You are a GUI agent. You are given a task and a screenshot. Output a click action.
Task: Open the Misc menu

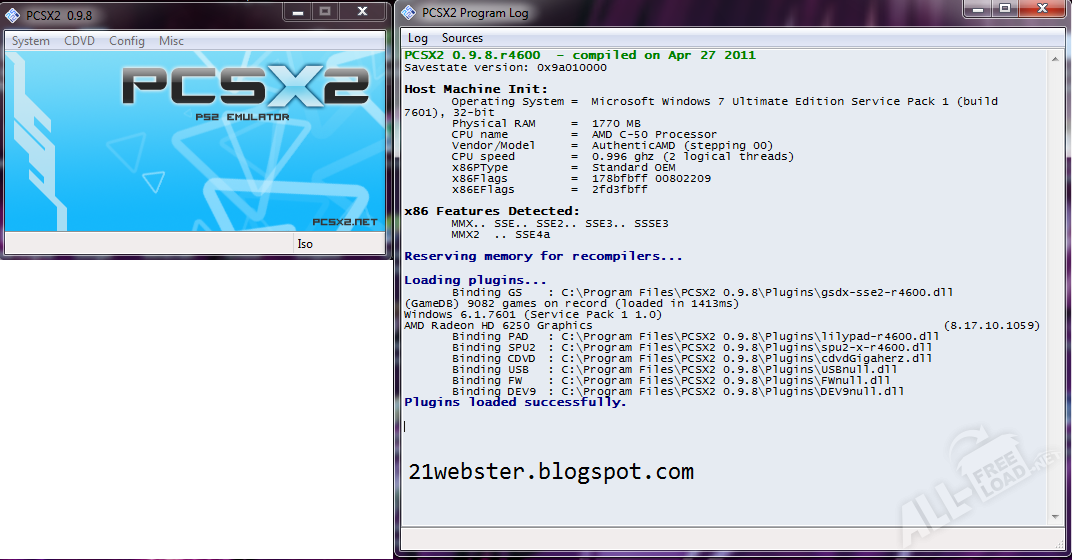click(171, 41)
